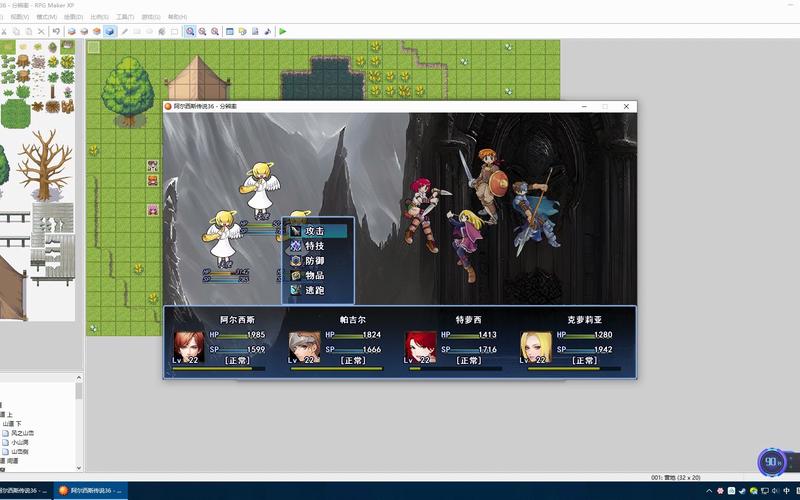Select the orange event sprite on the map
800x500 pixels.
click(x=153, y=180)
